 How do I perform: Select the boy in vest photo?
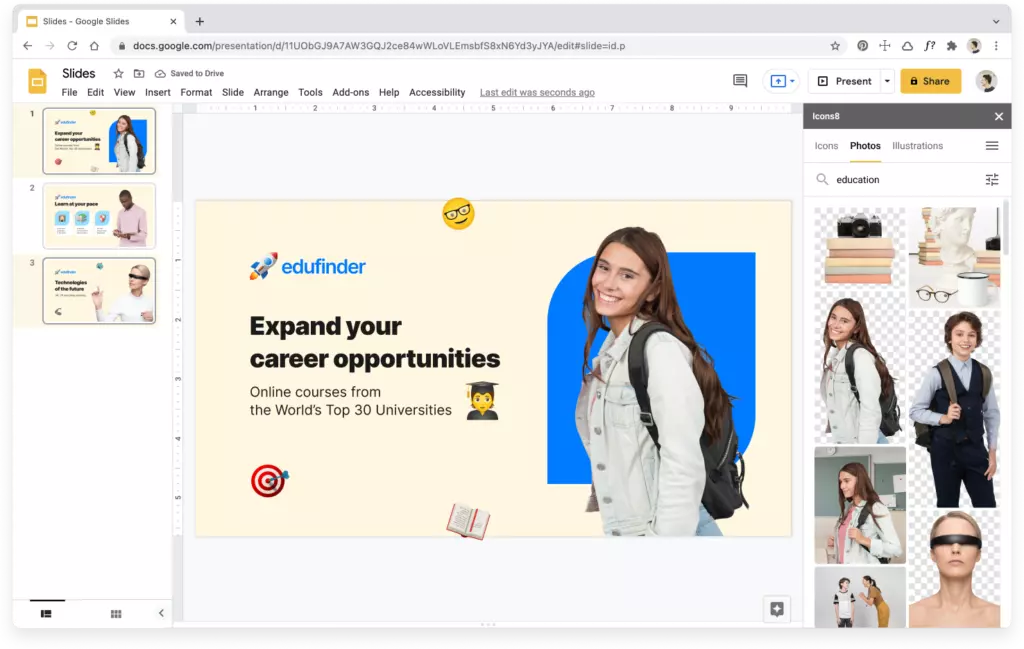tap(954, 409)
